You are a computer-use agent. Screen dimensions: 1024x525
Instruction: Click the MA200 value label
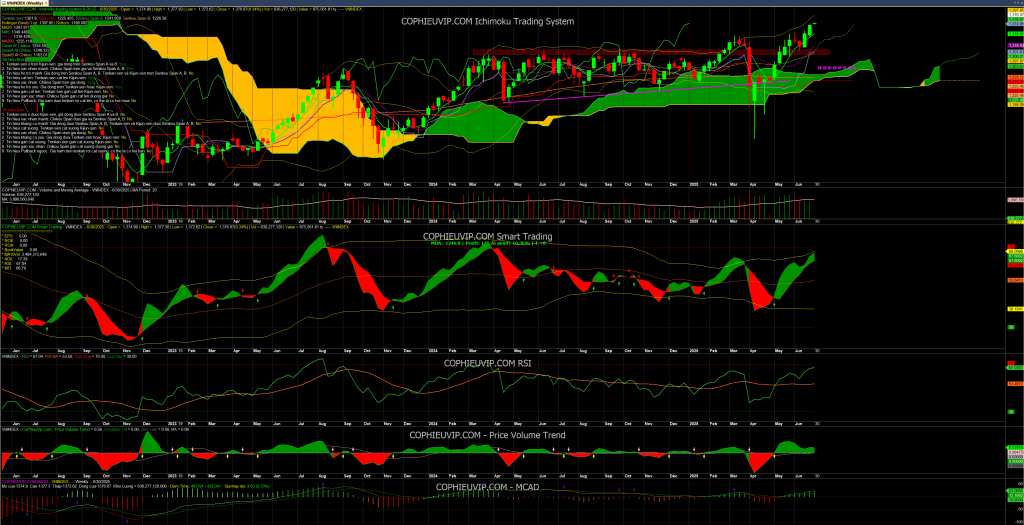17,41
